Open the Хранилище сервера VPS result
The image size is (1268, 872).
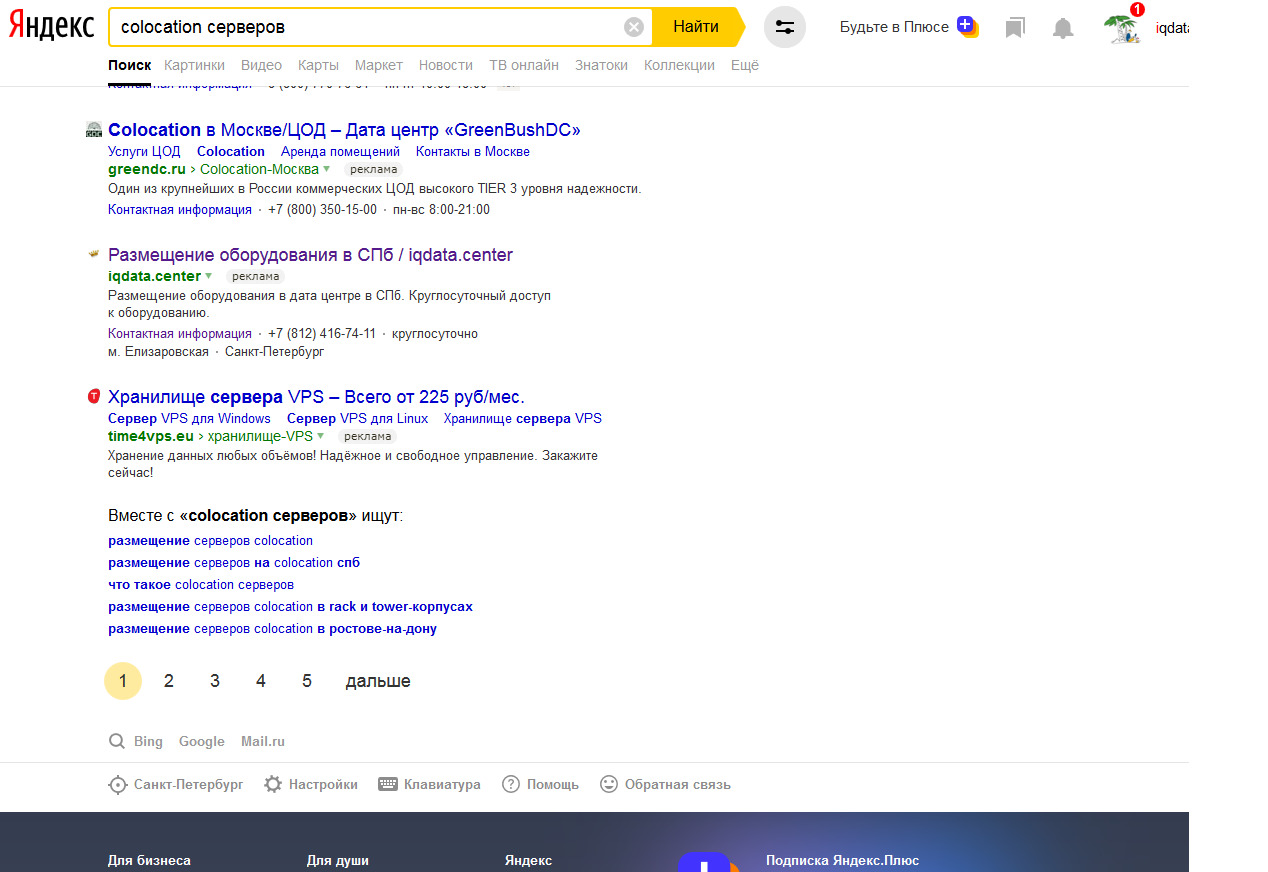316,397
